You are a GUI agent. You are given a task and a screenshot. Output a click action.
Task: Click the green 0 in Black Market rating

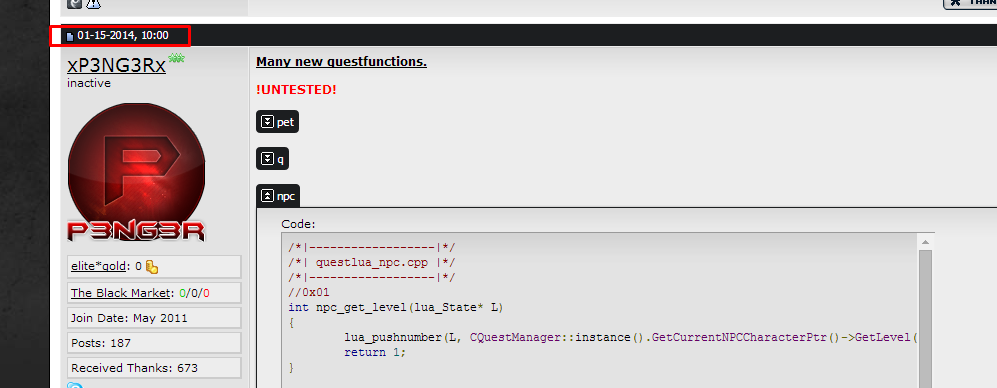point(182,293)
